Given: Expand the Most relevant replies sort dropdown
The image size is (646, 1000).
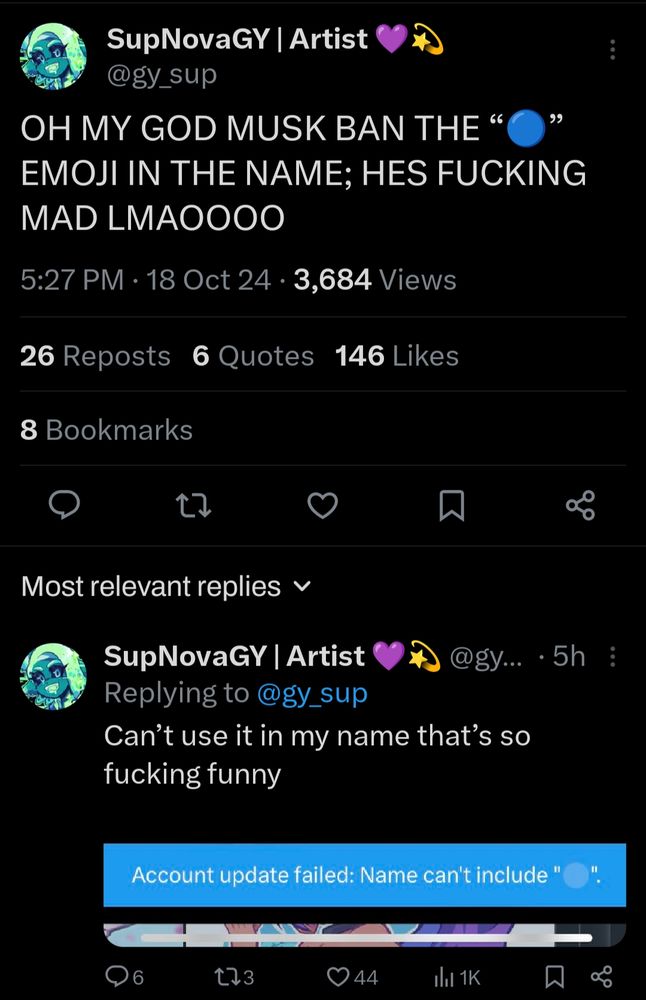Looking at the screenshot, I should tap(166, 586).
